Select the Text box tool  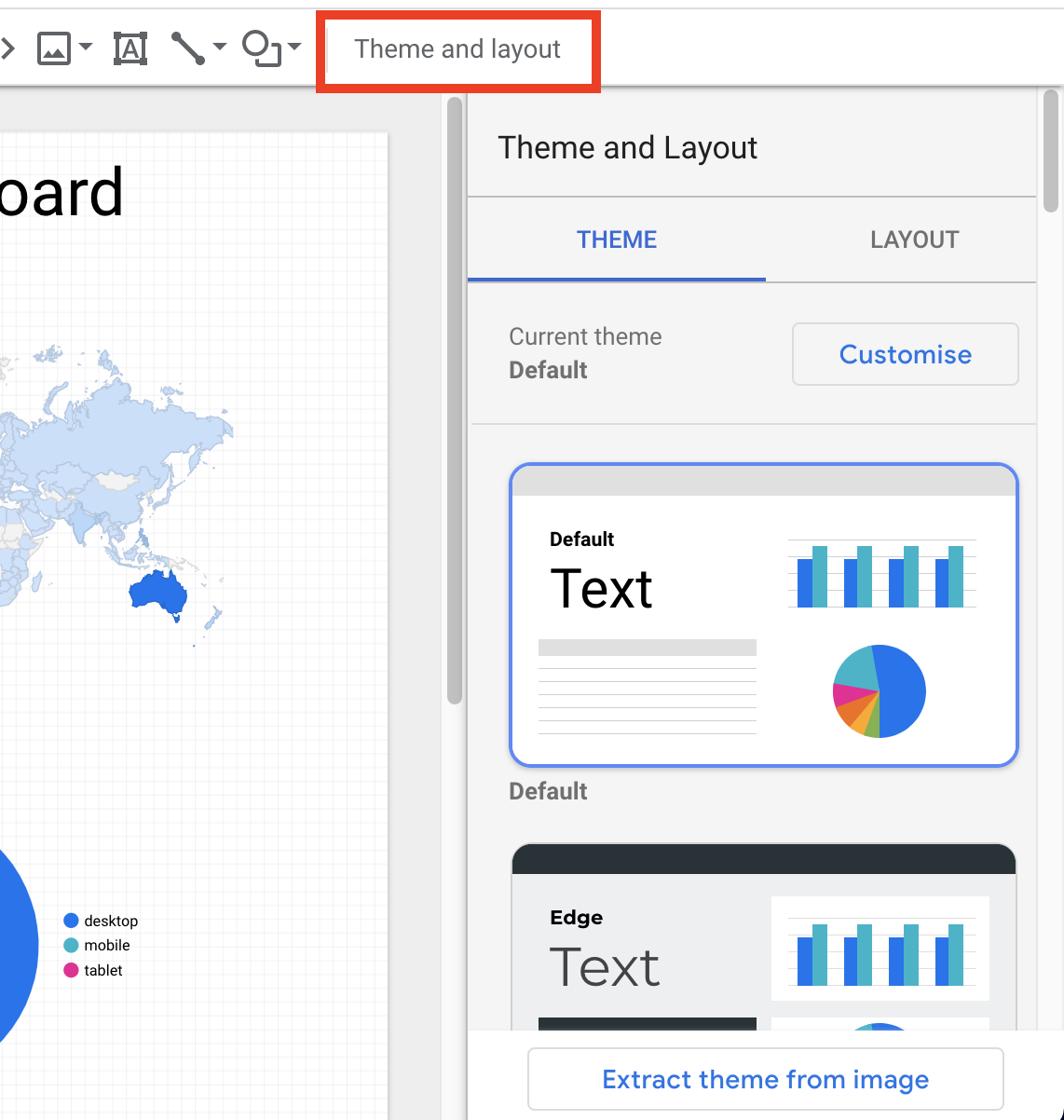pyautogui.click(x=130, y=48)
